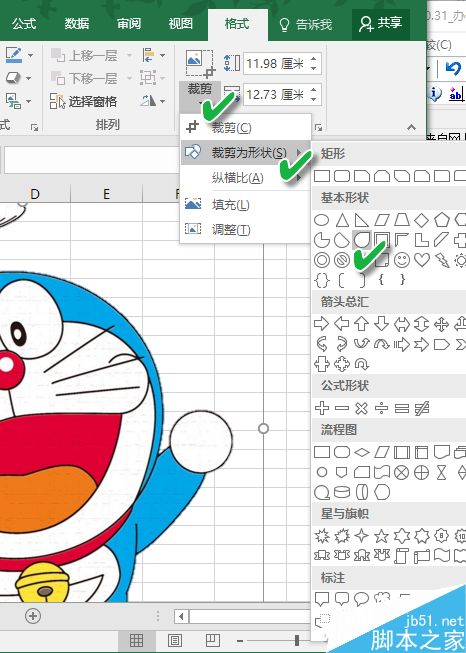
Task: Select the no-symbol prohibition shape
Action: tap(342, 260)
